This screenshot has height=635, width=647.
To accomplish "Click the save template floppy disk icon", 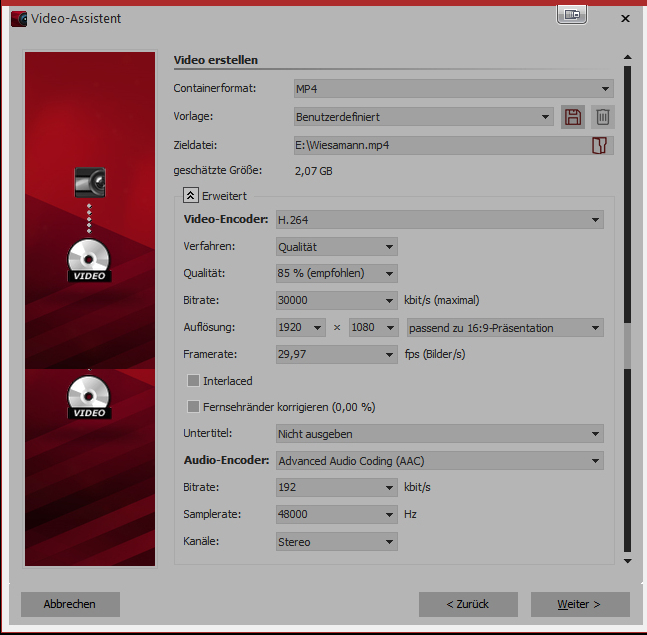I will 573,117.
